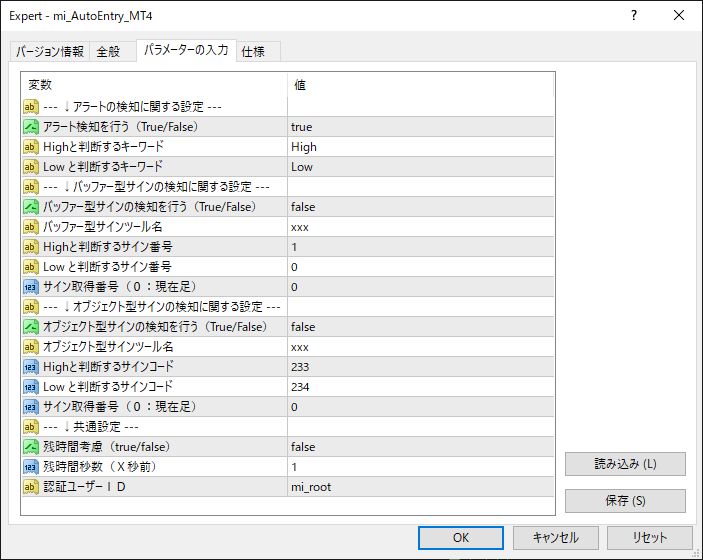Click the icon beside 認証ユーザーＩＤ row
Image resolution: width=703 pixels, height=560 pixels.
click(x=31, y=487)
